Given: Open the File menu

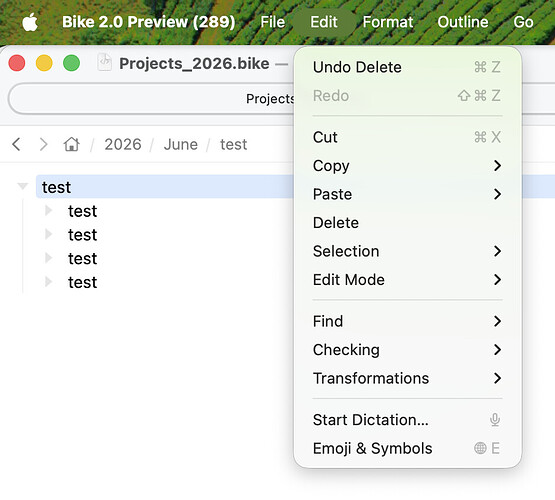Looking at the screenshot, I should [273, 22].
